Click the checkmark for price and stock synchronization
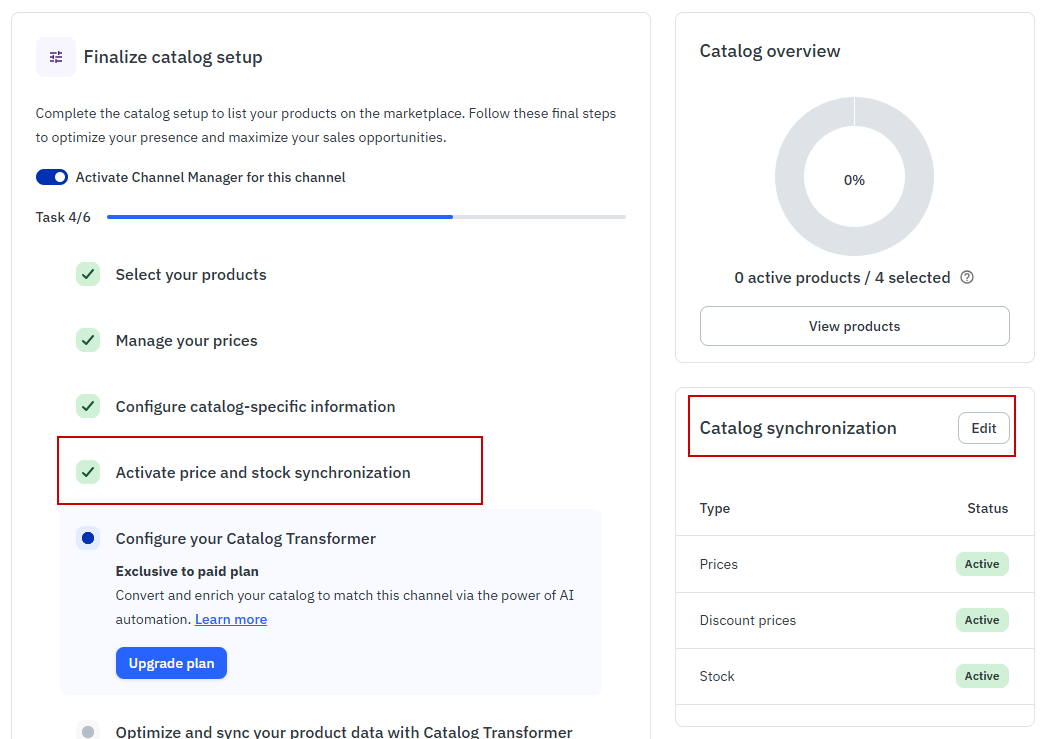This screenshot has height=739, width=1051. (88, 472)
